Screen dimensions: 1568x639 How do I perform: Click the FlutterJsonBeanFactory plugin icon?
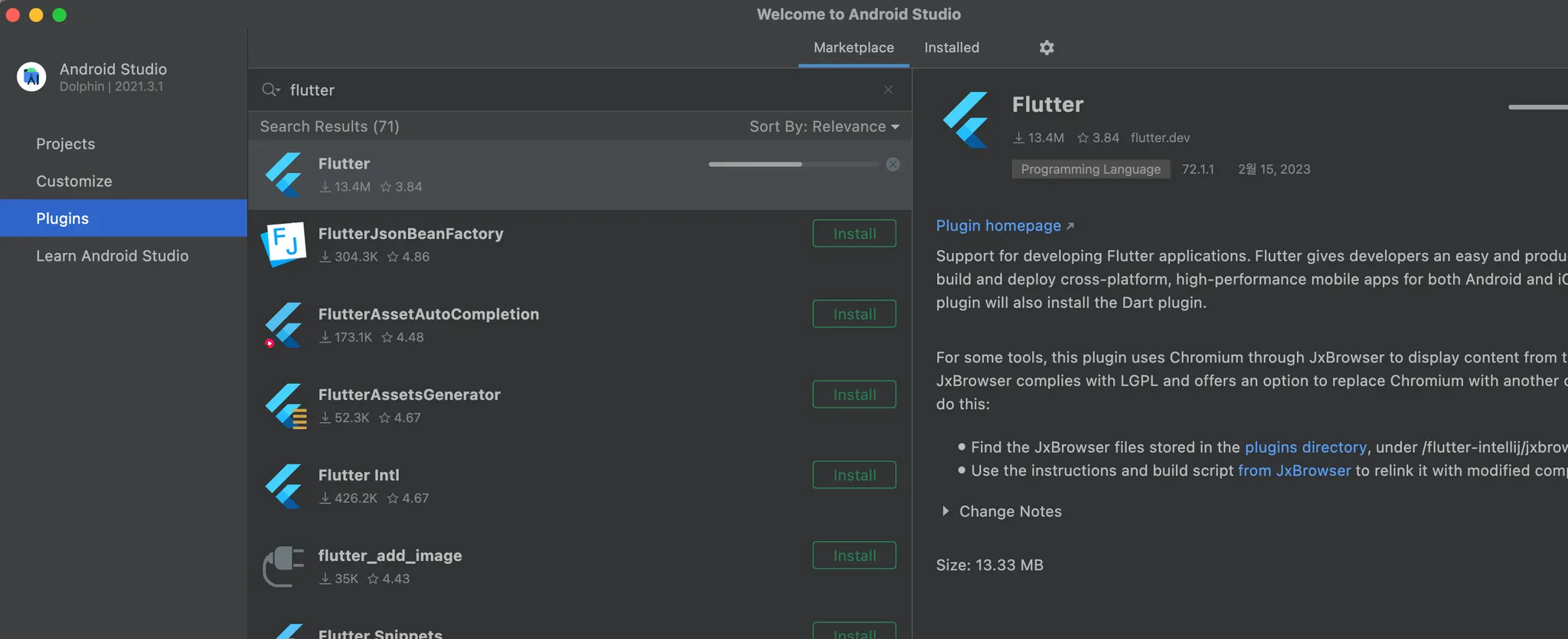pyautogui.click(x=284, y=244)
